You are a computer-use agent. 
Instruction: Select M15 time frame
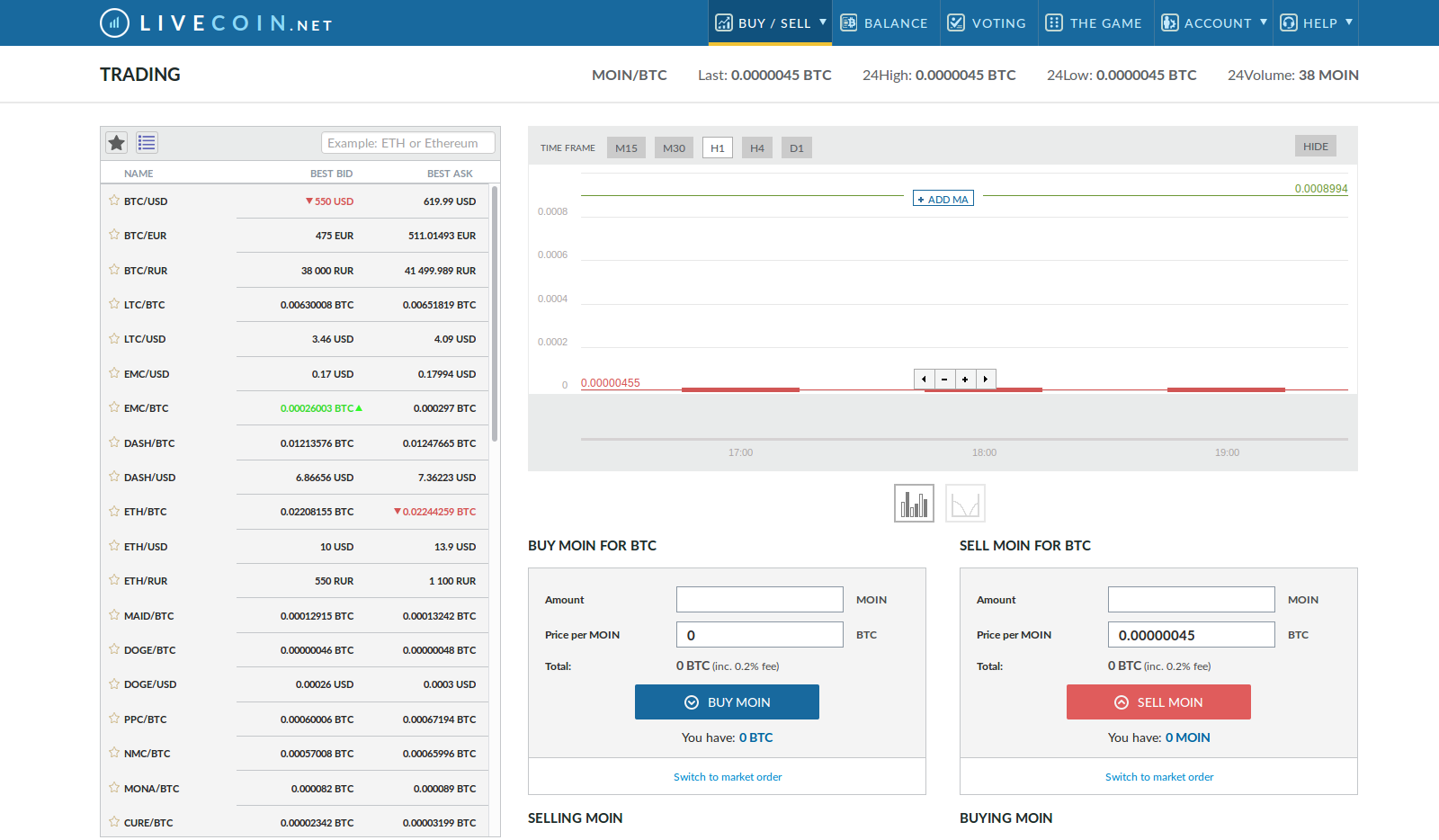[x=626, y=147]
